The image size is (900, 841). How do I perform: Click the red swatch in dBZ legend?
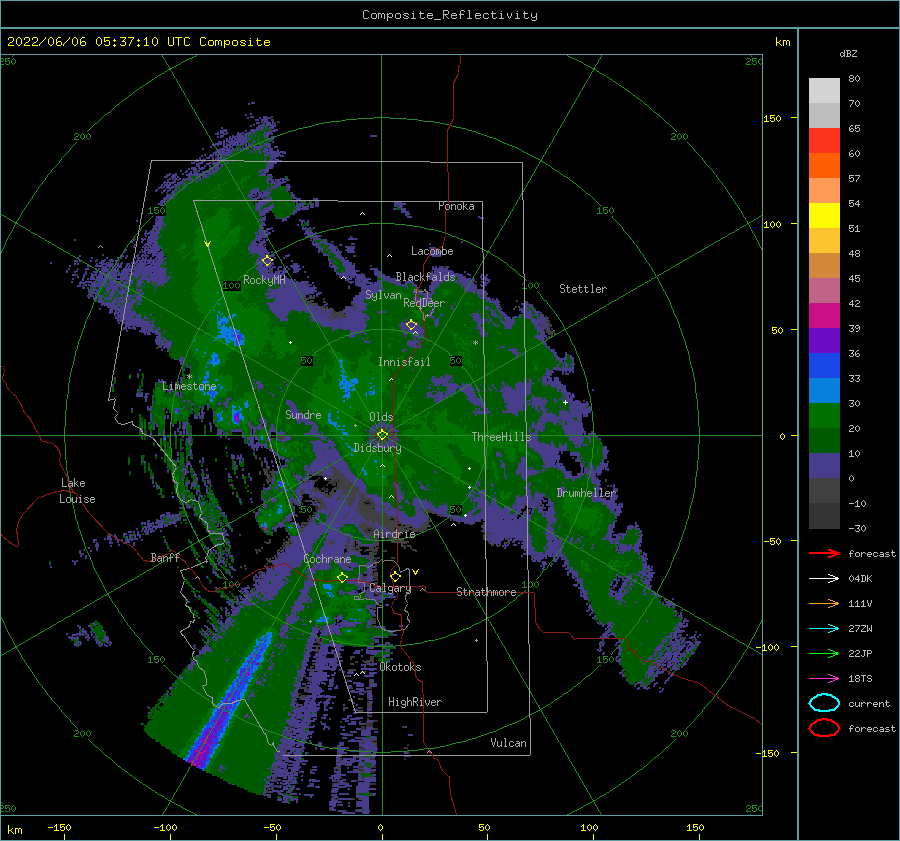[x=824, y=140]
